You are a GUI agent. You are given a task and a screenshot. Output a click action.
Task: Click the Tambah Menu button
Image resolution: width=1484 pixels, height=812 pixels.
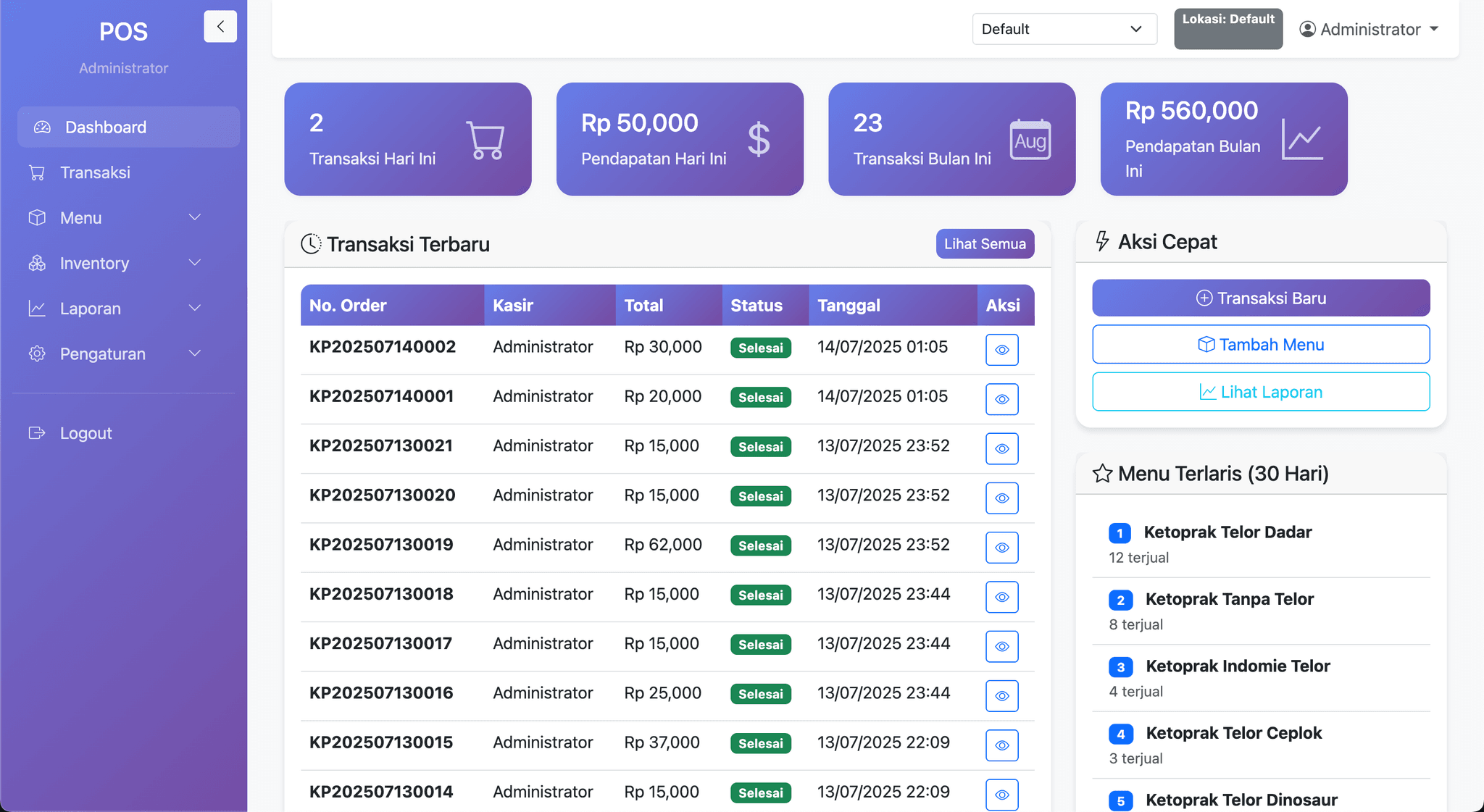coord(1260,345)
